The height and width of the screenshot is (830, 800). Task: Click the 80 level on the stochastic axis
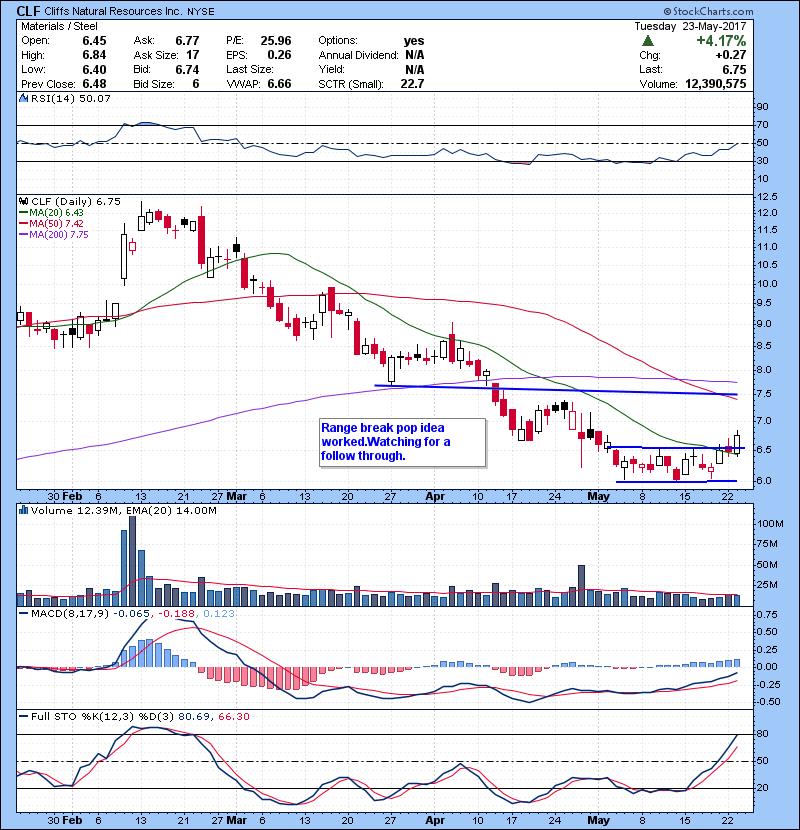tap(763, 734)
